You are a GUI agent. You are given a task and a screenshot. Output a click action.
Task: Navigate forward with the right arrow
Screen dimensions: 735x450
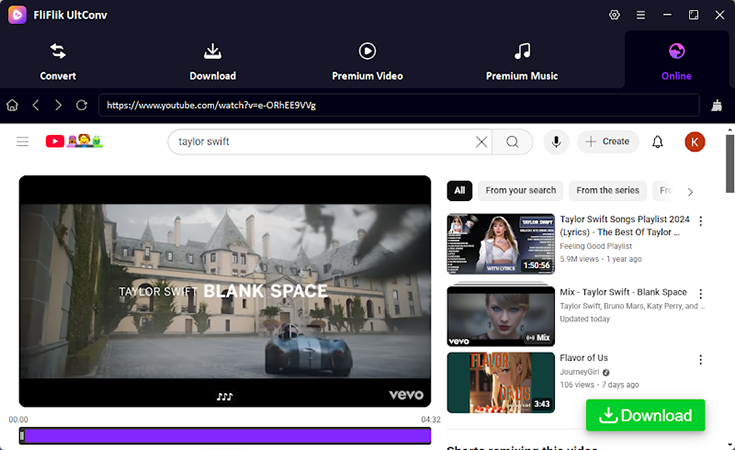(58, 105)
